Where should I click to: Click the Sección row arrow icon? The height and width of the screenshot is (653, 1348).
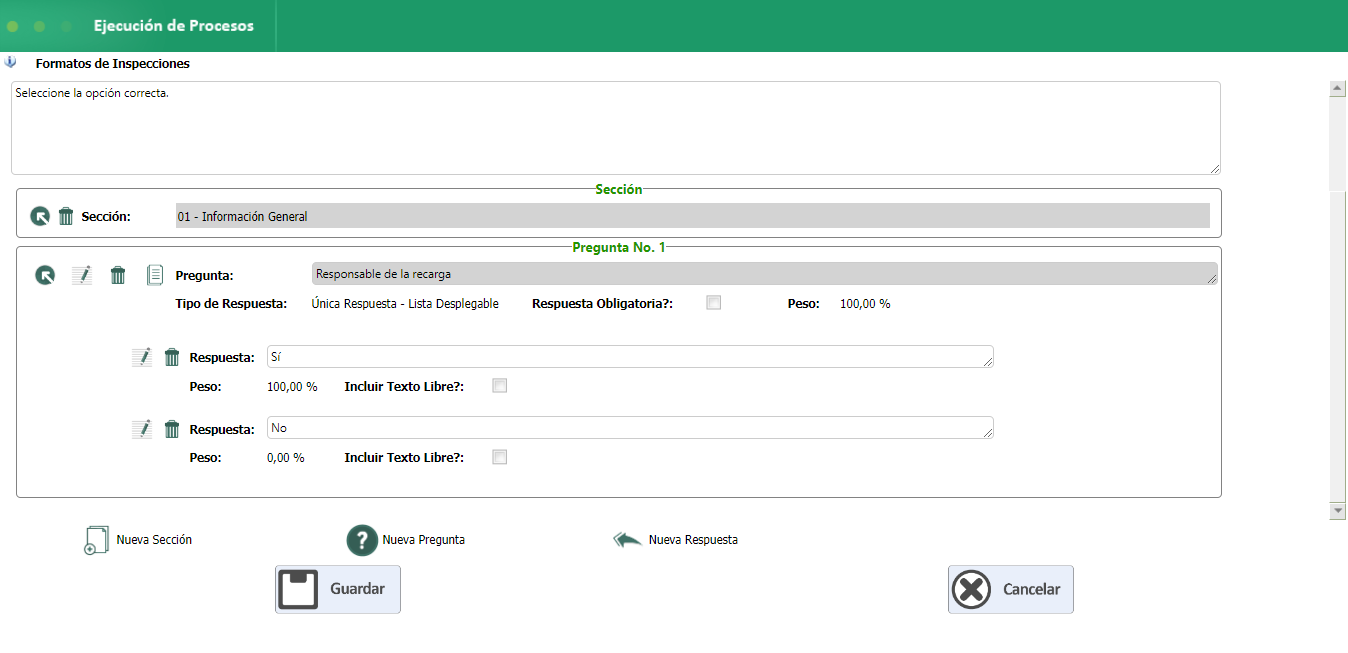[x=40, y=216]
